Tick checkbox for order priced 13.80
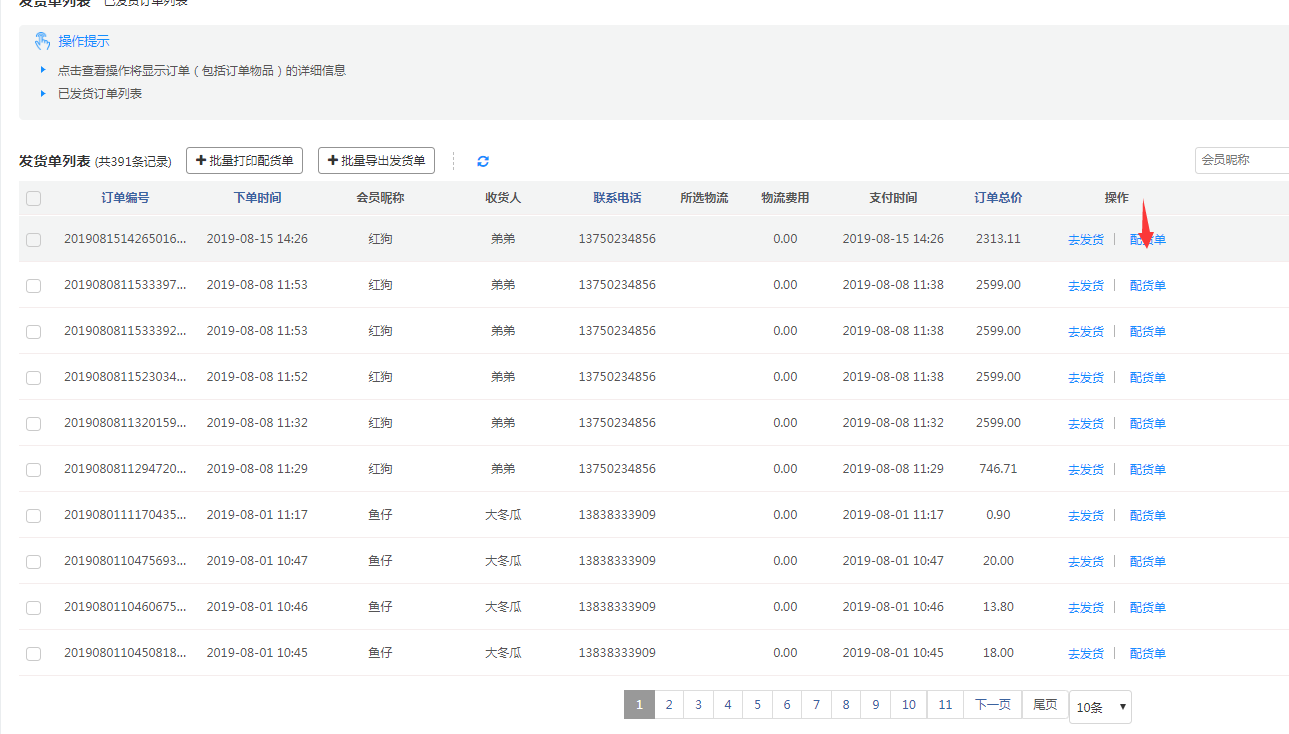1289x734 pixels. point(34,608)
